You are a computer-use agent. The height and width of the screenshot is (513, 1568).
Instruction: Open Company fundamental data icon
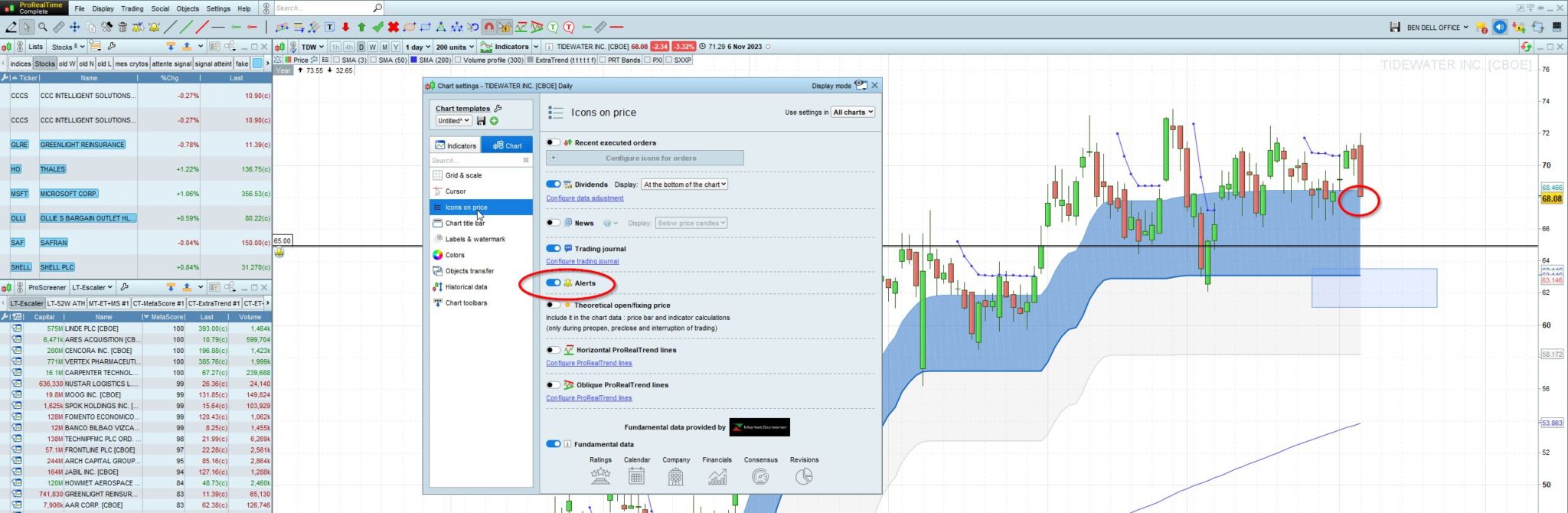675,476
